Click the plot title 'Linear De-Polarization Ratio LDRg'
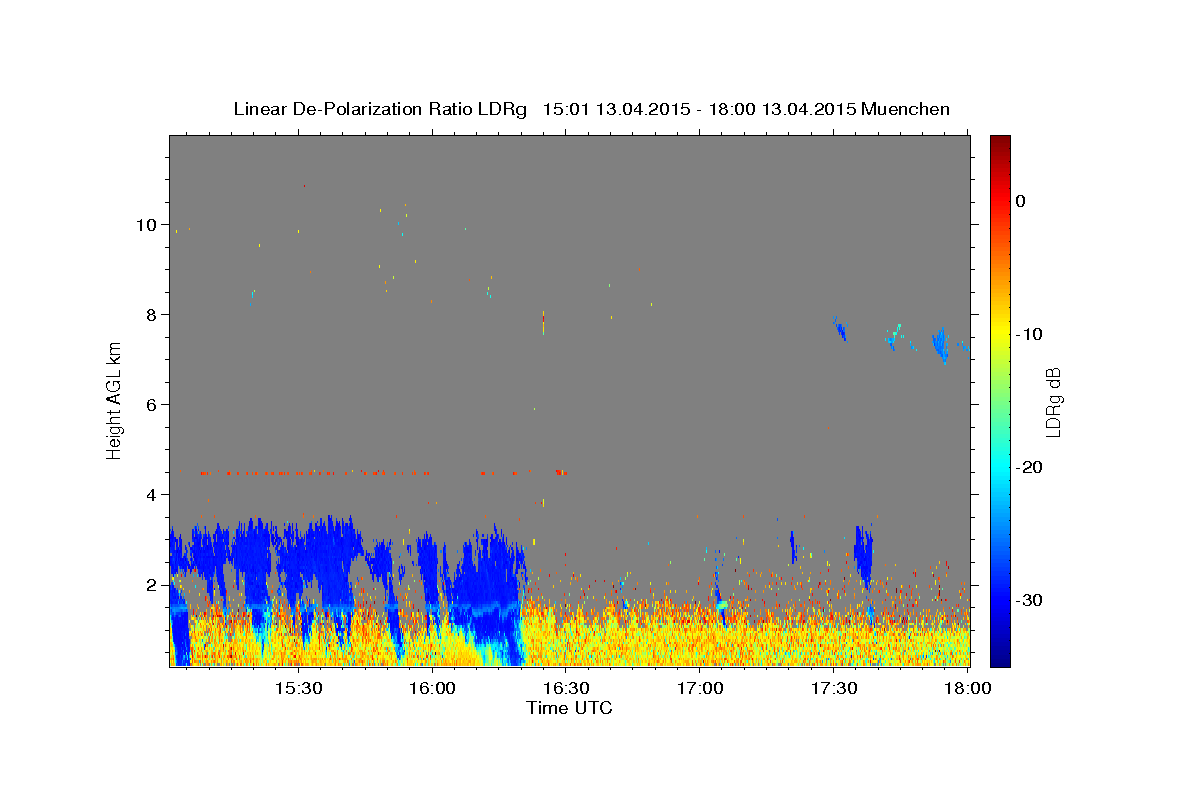Image resolution: width=1200 pixels, height=800 pixels. tap(380, 109)
